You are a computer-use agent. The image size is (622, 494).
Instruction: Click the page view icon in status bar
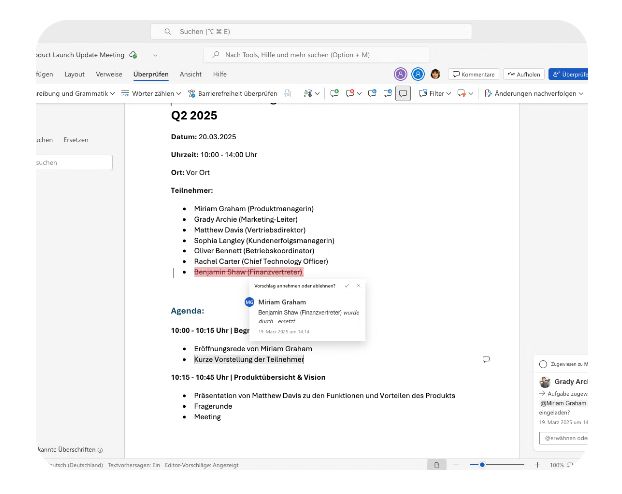coord(436,465)
